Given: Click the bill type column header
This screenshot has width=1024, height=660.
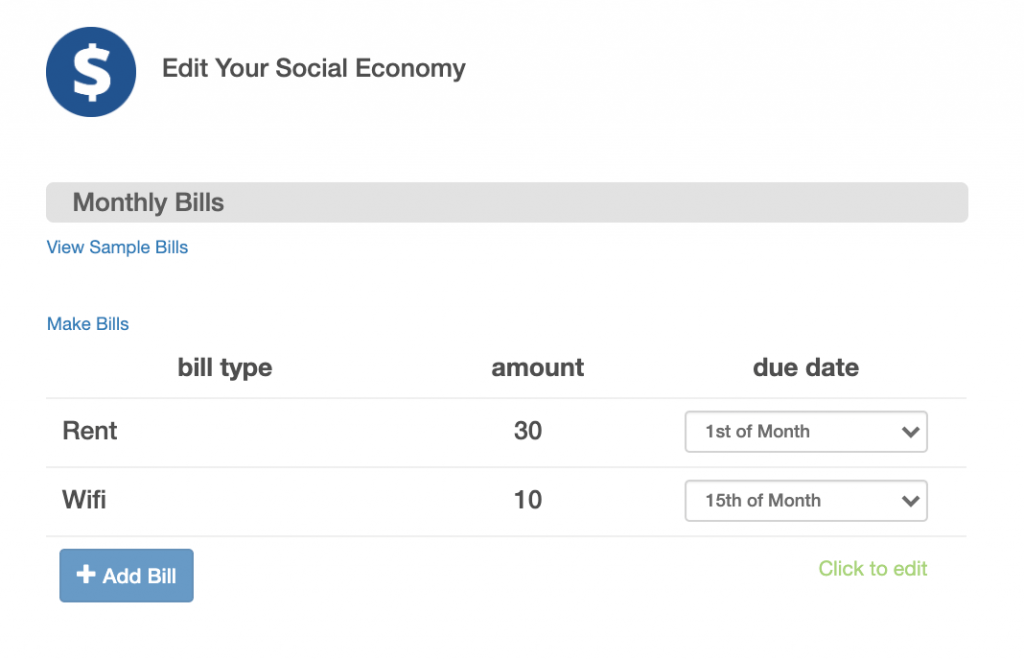Looking at the screenshot, I should pyautogui.click(x=225, y=367).
